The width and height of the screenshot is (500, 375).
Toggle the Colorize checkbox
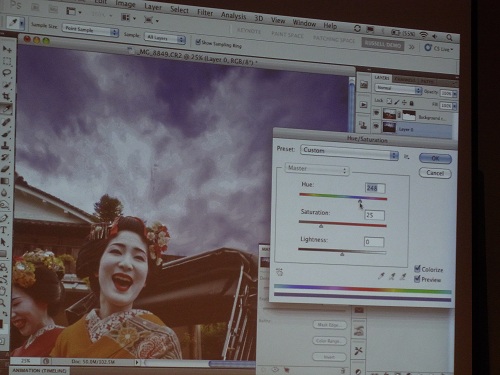coord(417,268)
